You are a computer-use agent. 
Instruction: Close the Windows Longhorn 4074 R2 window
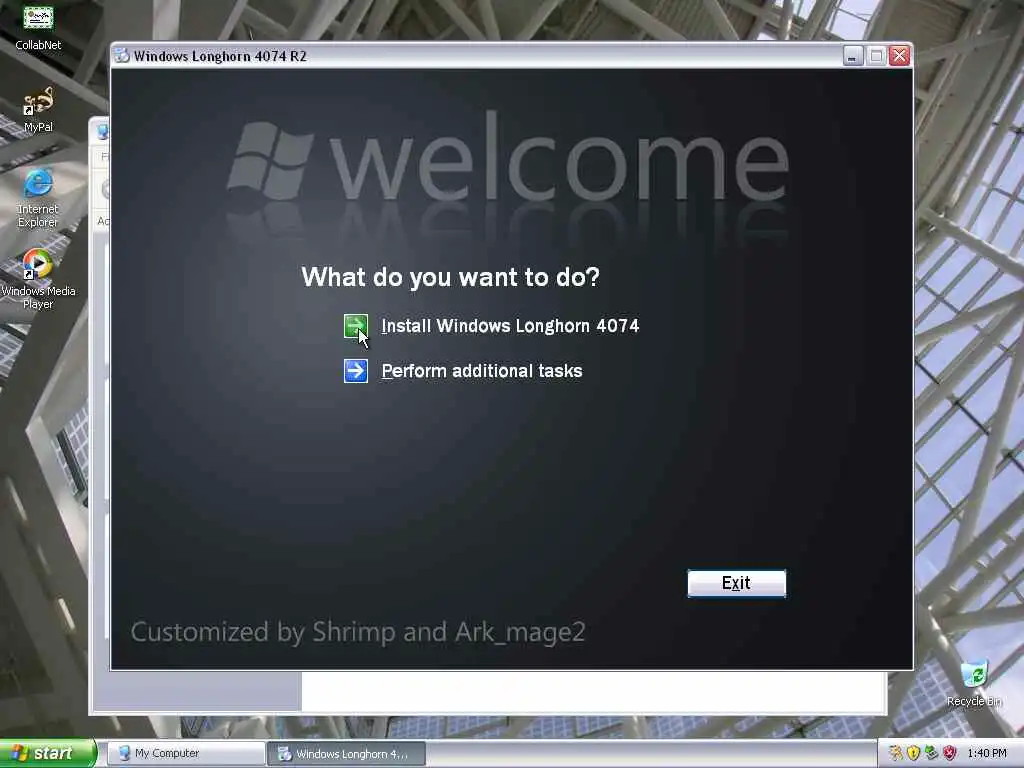pyautogui.click(x=899, y=56)
